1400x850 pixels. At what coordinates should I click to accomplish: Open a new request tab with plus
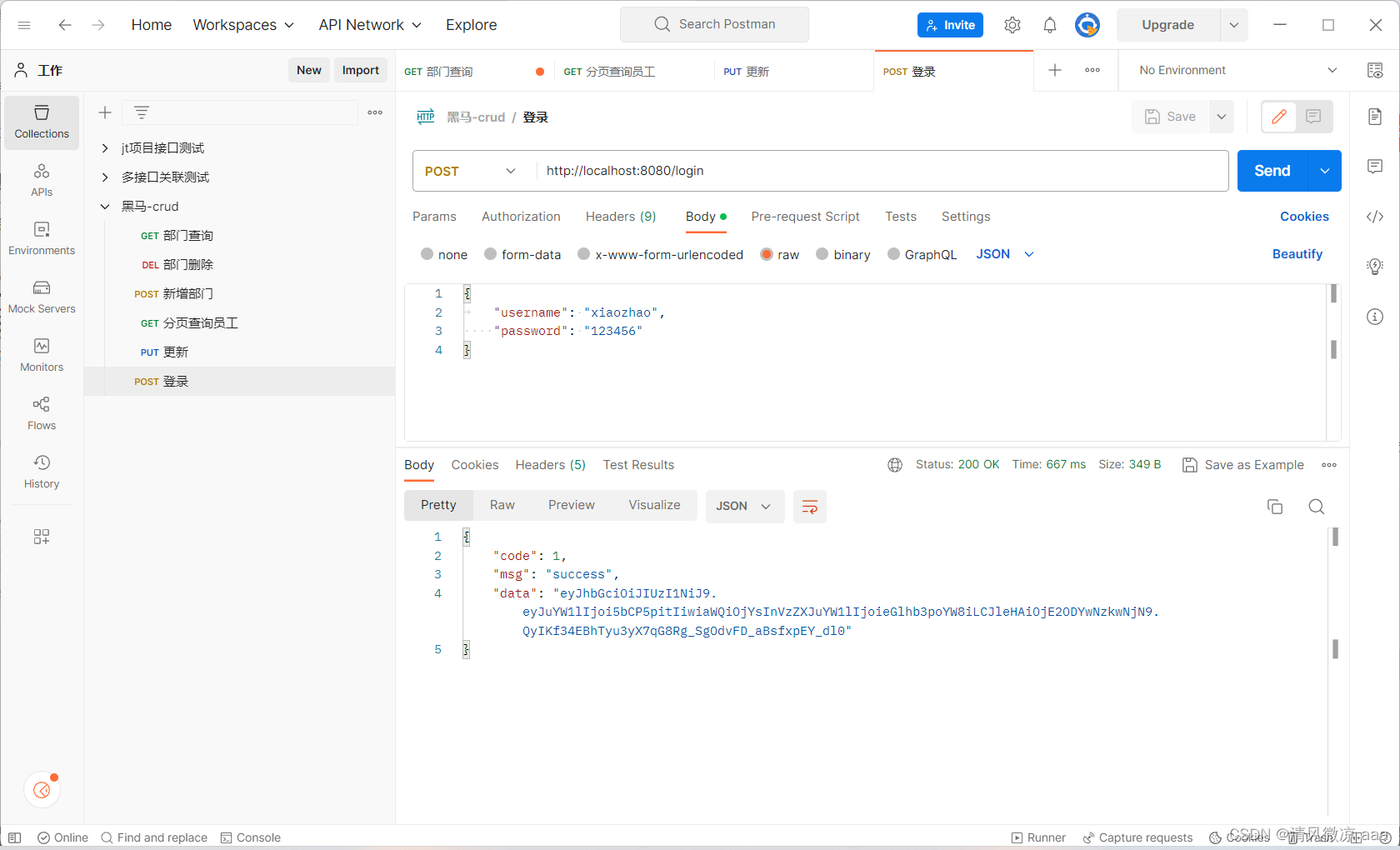(1055, 70)
